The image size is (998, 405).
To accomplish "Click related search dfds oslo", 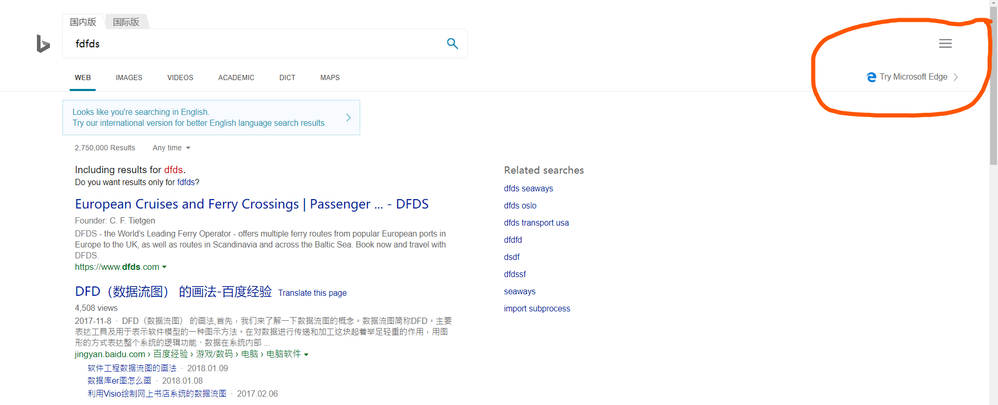I will click(x=520, y=206).
